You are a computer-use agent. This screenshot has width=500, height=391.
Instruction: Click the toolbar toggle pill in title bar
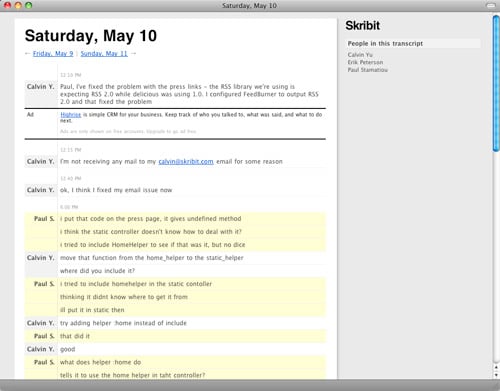pyautogui.click(x=491, y=5)
